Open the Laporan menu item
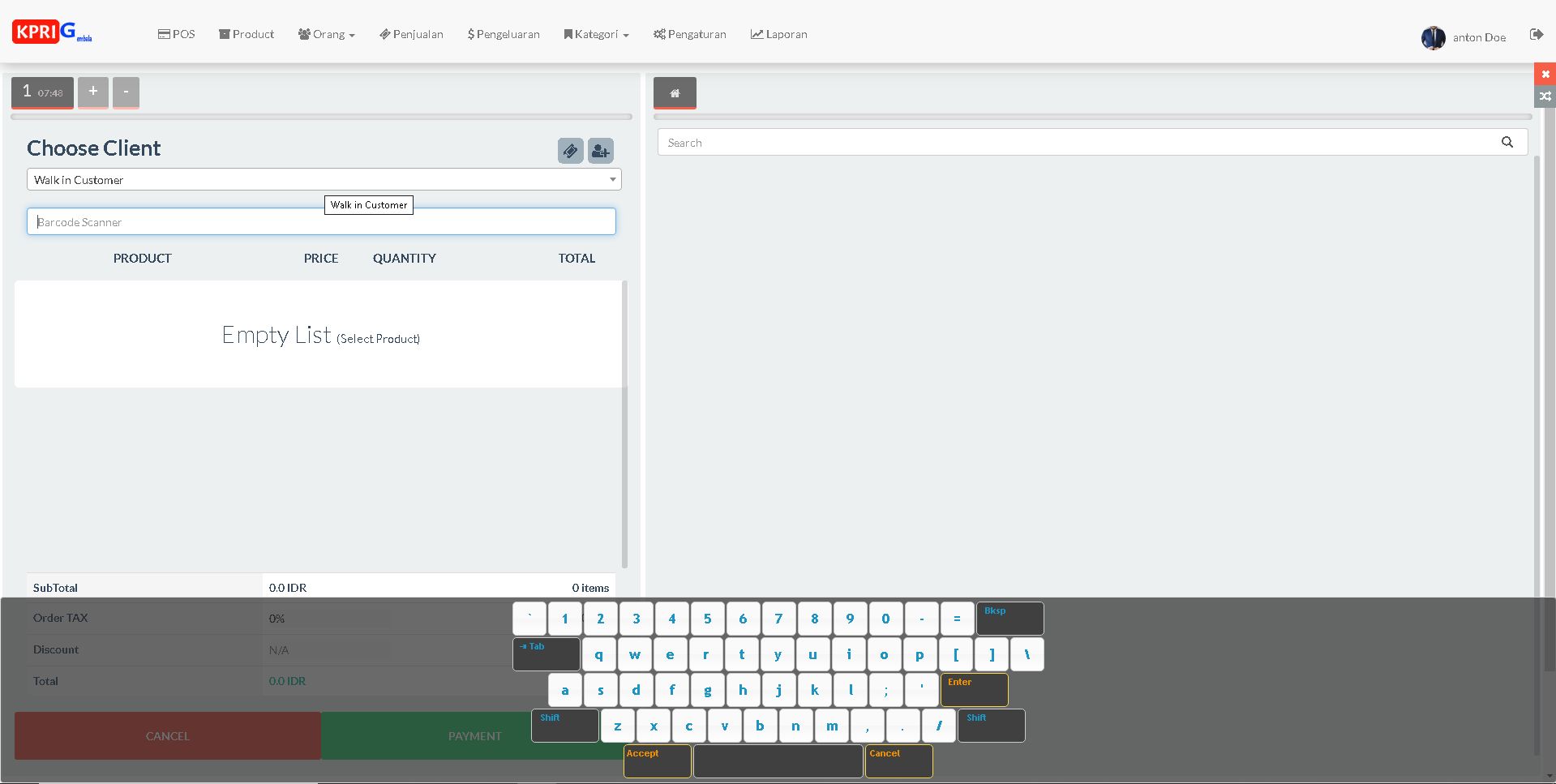Screen dimensions: 1556x784 point(778,34)
